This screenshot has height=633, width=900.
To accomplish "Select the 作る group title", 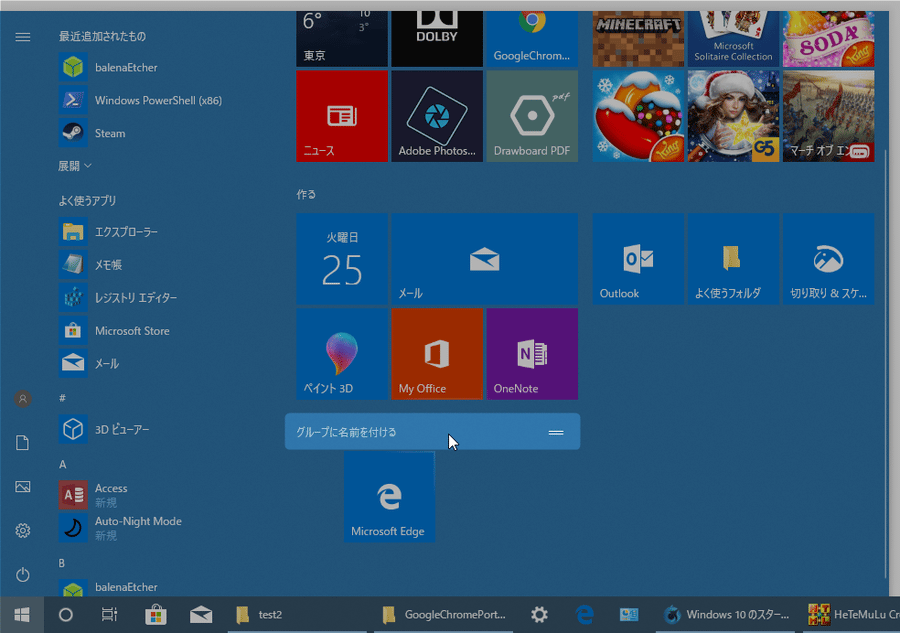I will [x=306, y=195].
